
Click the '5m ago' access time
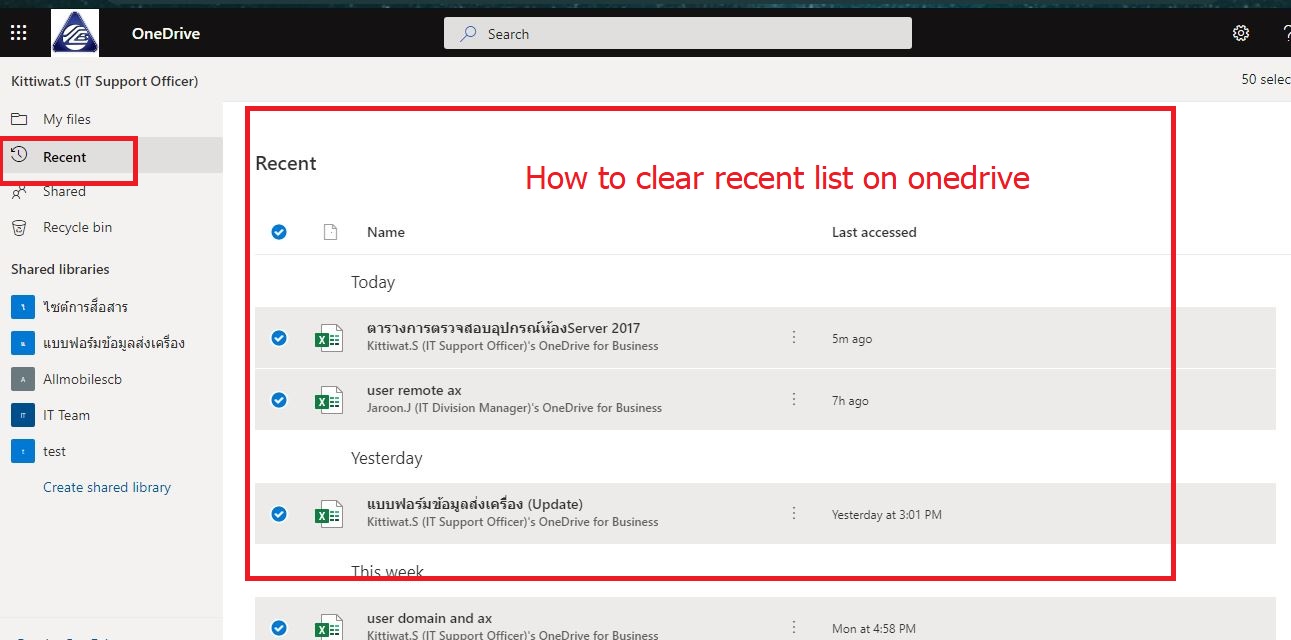[852, 339]
